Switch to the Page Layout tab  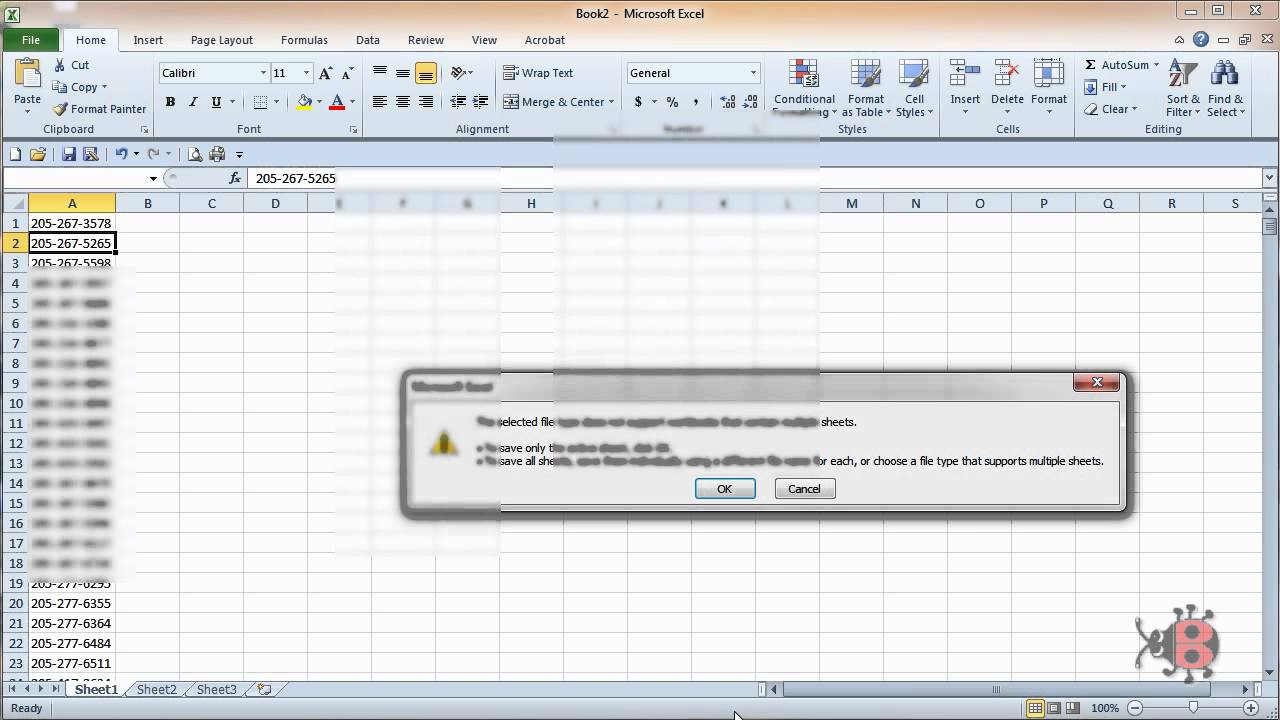pyautogui.click(x=222, y=40)
